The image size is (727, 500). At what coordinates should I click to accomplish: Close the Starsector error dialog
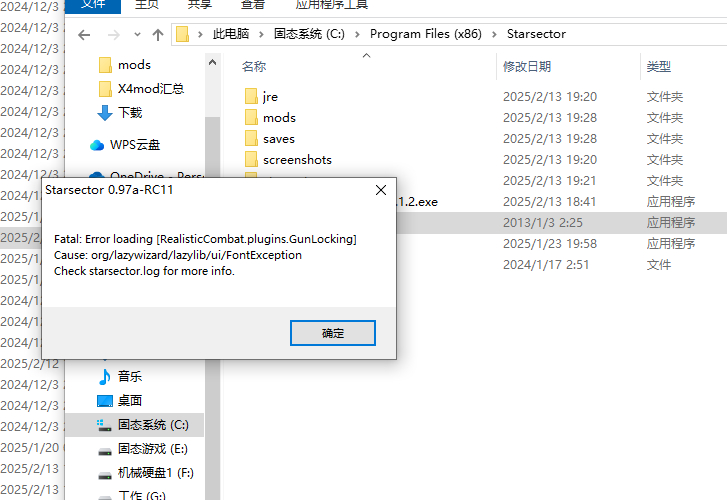[x=381, y=190]
